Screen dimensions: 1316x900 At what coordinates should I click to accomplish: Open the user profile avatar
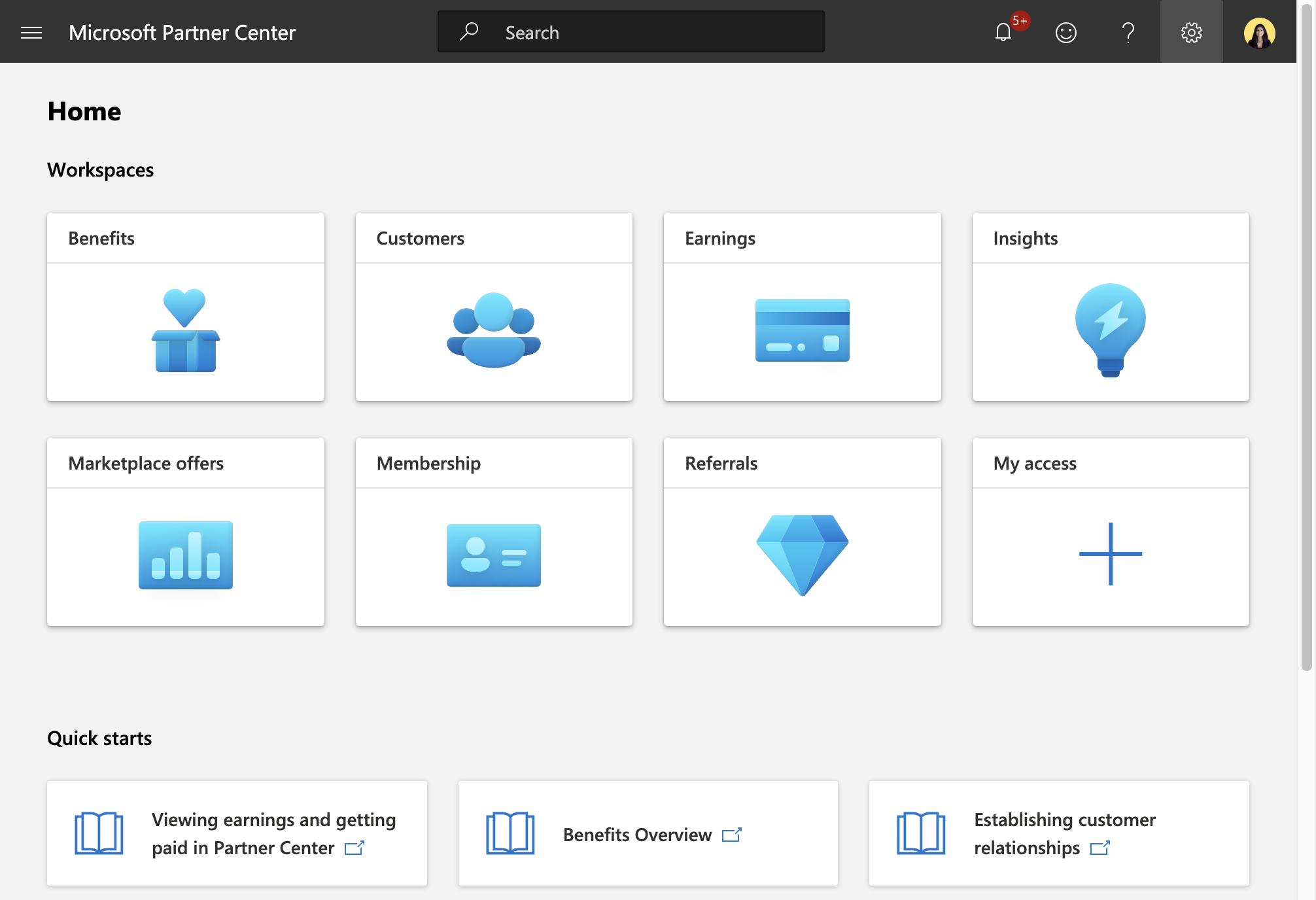point(1260,32)
